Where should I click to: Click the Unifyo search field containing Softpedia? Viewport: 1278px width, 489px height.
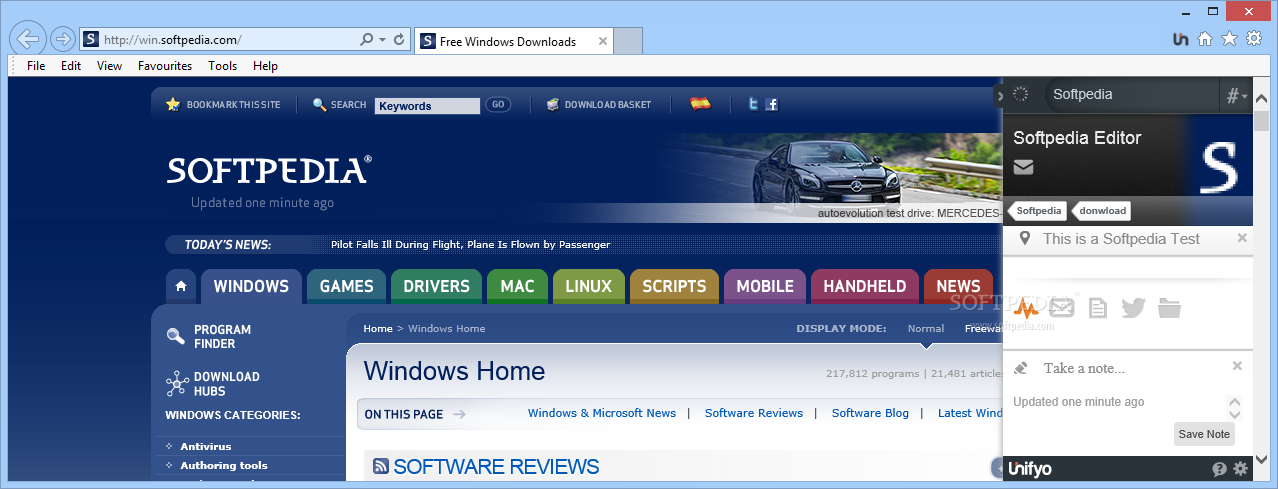coord(1133,95)
